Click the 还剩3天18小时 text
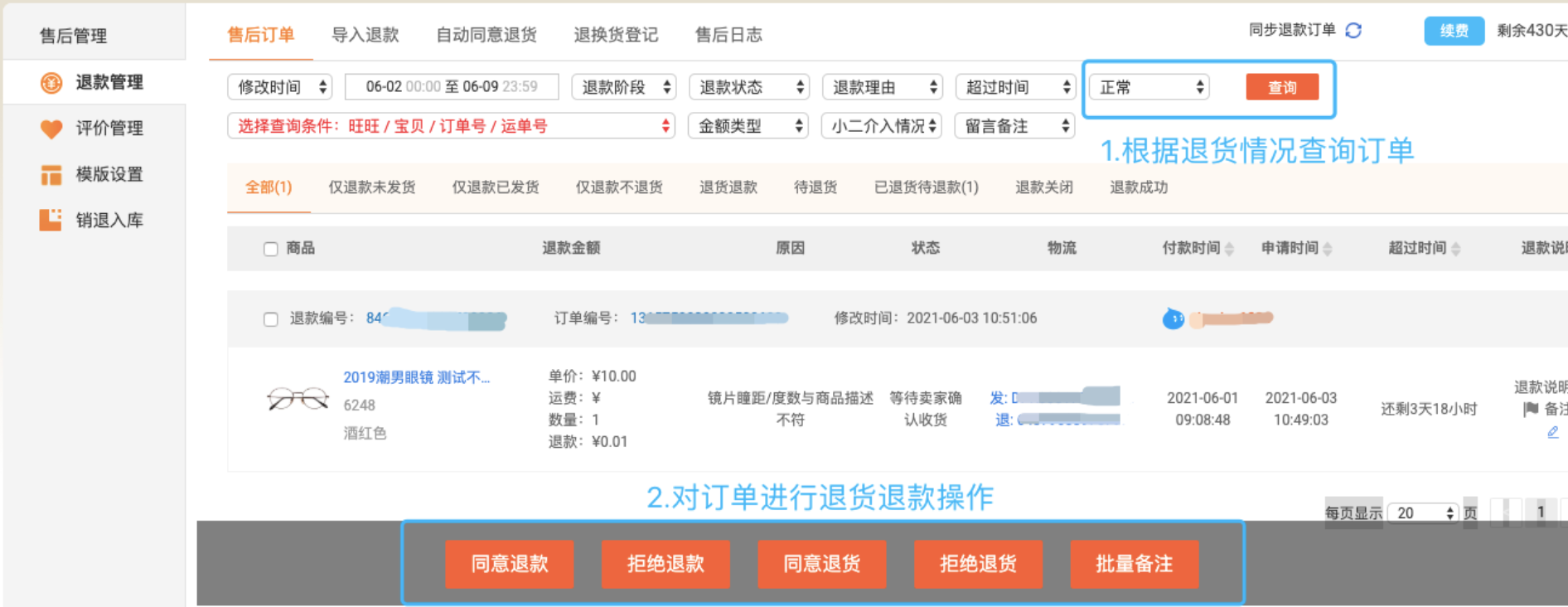The height and width of the screenshot is (607, 1568). 1429,409
